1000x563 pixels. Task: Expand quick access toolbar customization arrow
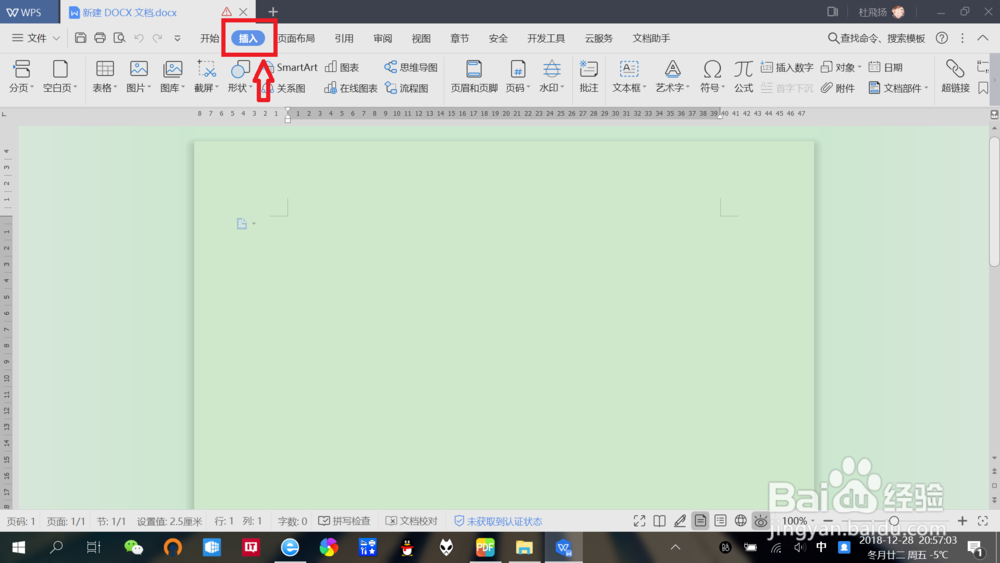coord(177,38)
